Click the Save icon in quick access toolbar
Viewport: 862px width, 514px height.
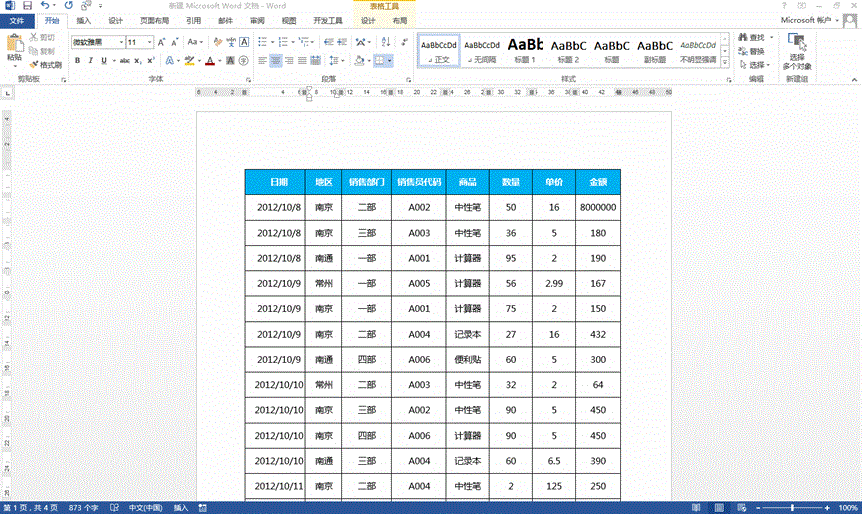point(27,6)
